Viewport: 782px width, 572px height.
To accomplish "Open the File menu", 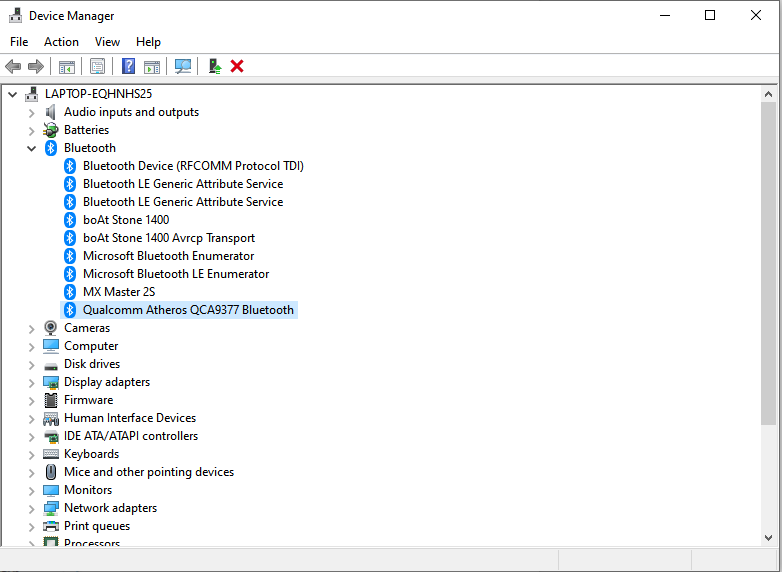I will [x=19, y=42].
